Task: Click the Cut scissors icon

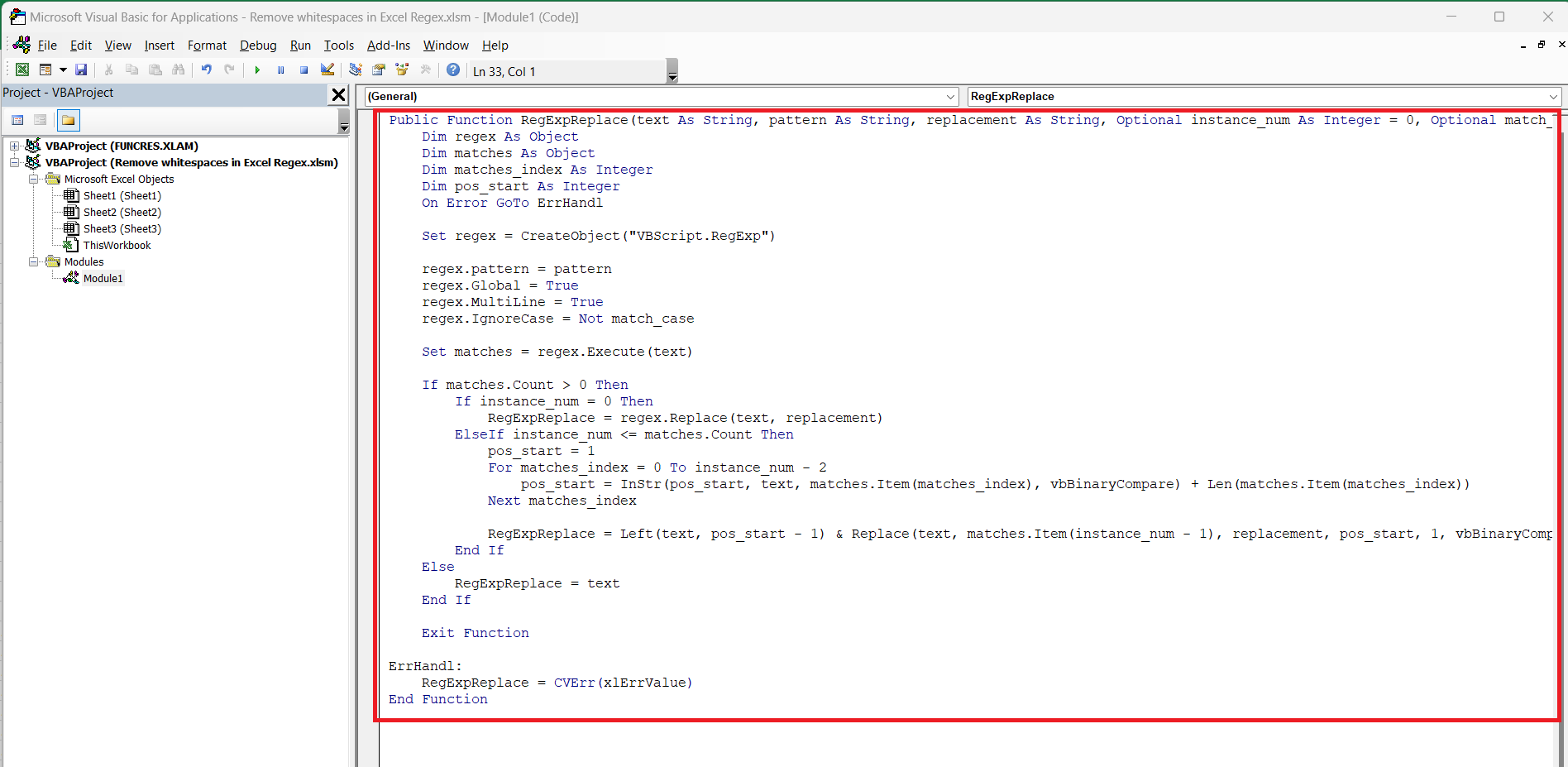Action: point(108,70)
